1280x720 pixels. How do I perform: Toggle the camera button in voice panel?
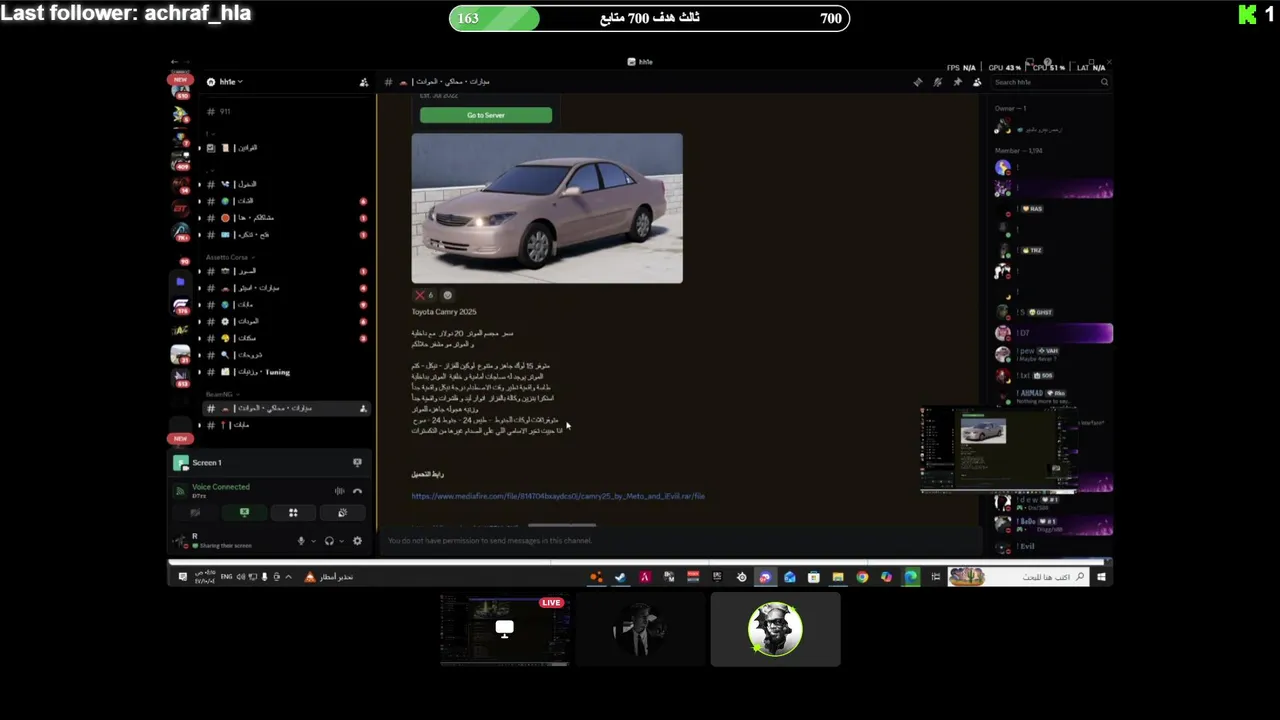pyautogui.click(x=195, y=513)
